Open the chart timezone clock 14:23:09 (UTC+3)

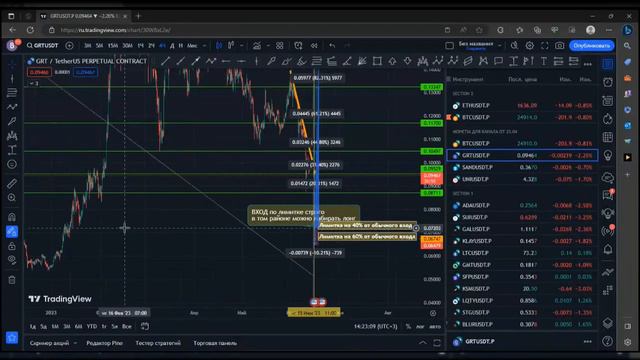tap(376, 326)
